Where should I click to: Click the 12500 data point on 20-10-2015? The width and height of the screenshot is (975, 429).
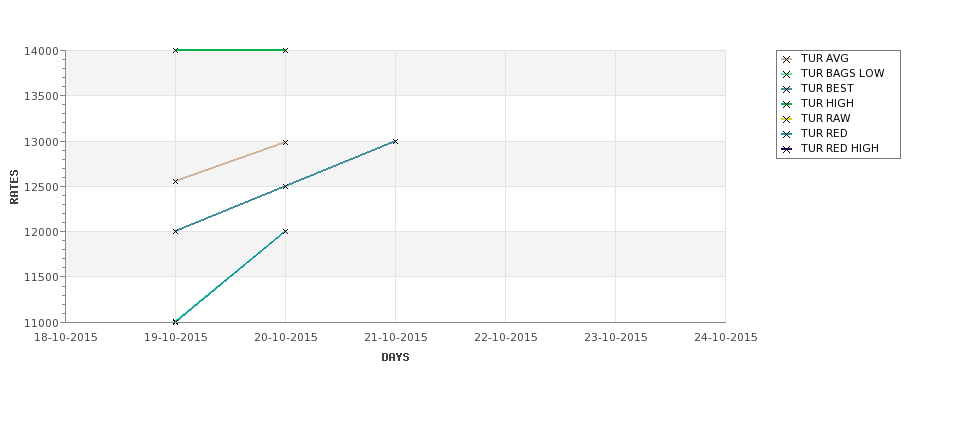[x=285, y=186]
